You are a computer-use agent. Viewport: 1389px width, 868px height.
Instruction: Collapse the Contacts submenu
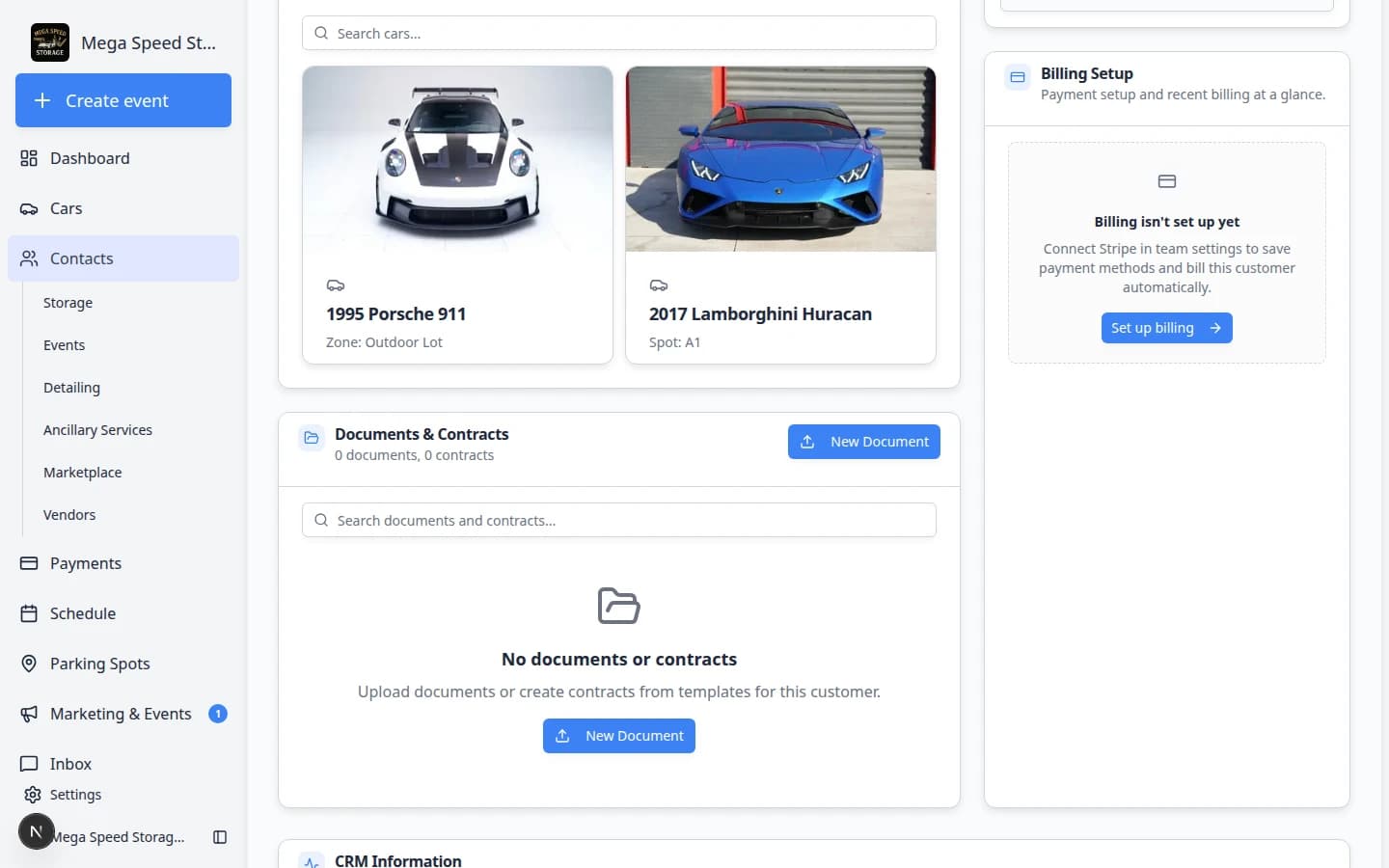pyautogui.click(x=123, y=258)
